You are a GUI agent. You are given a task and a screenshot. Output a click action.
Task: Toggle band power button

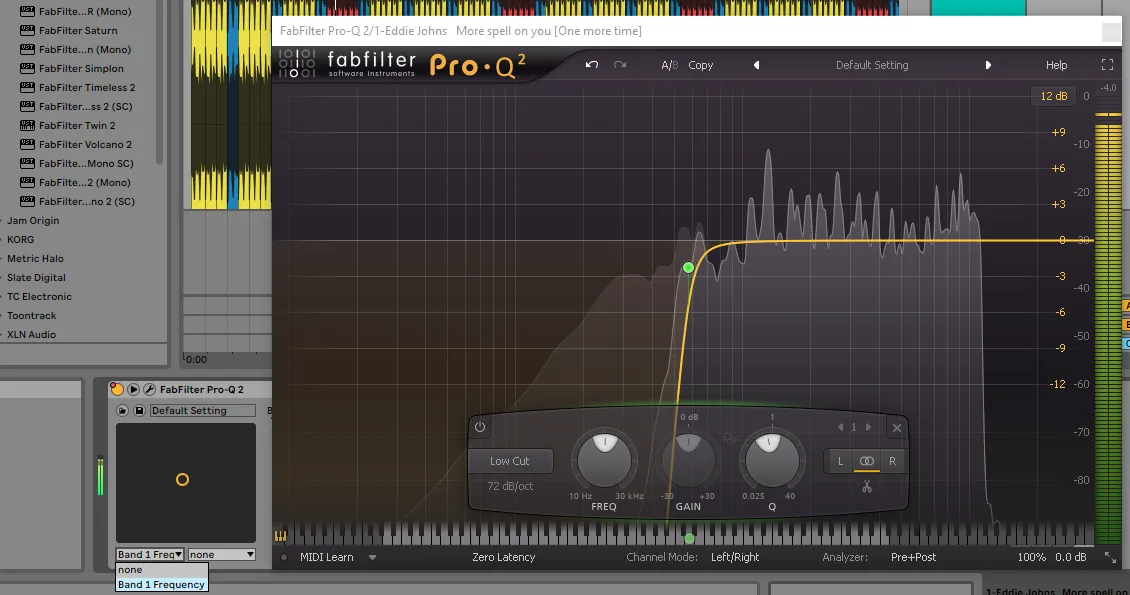tap(480, 427)
